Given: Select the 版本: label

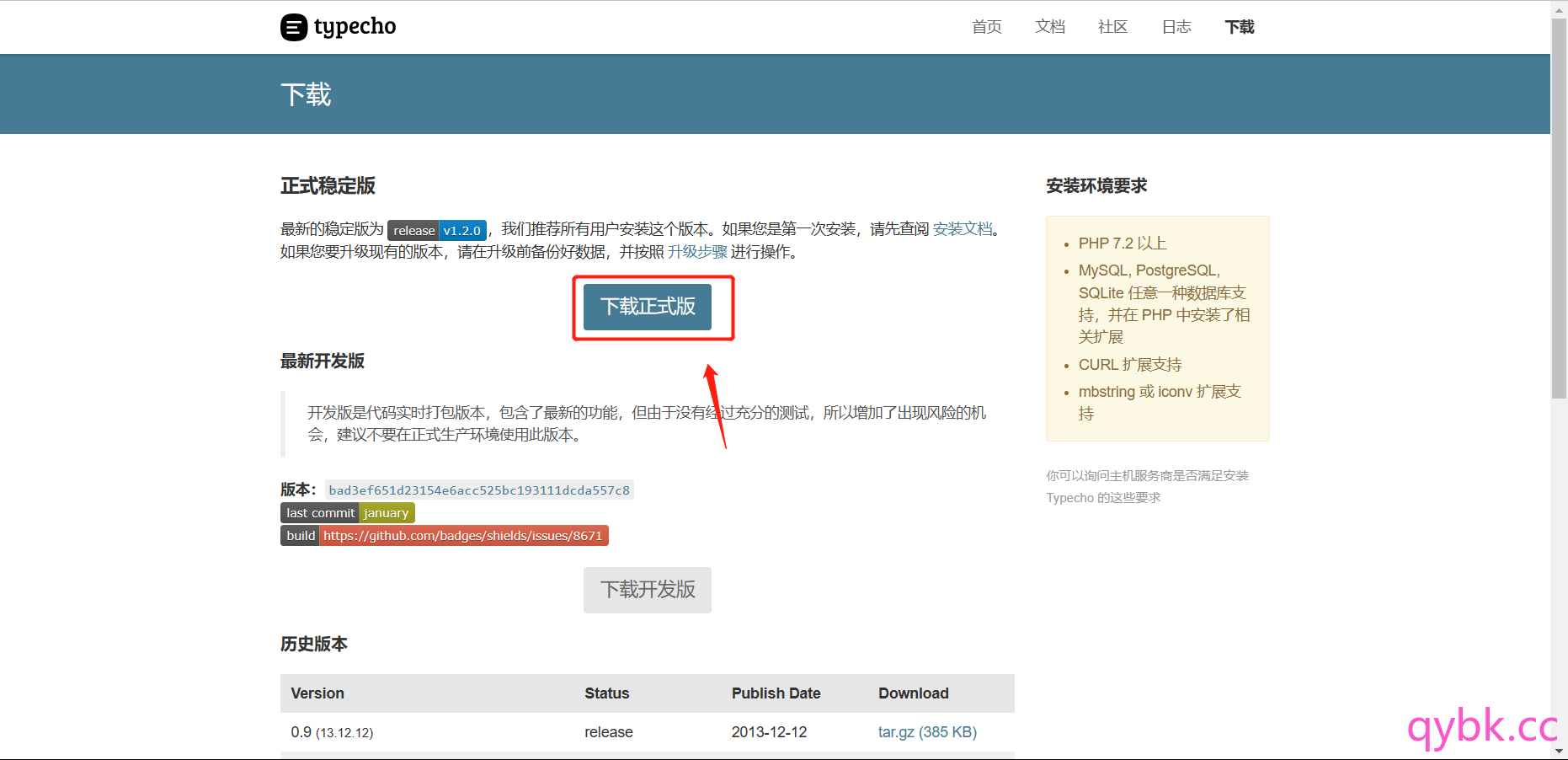Looking at the screenshot, I should point(298,490).
